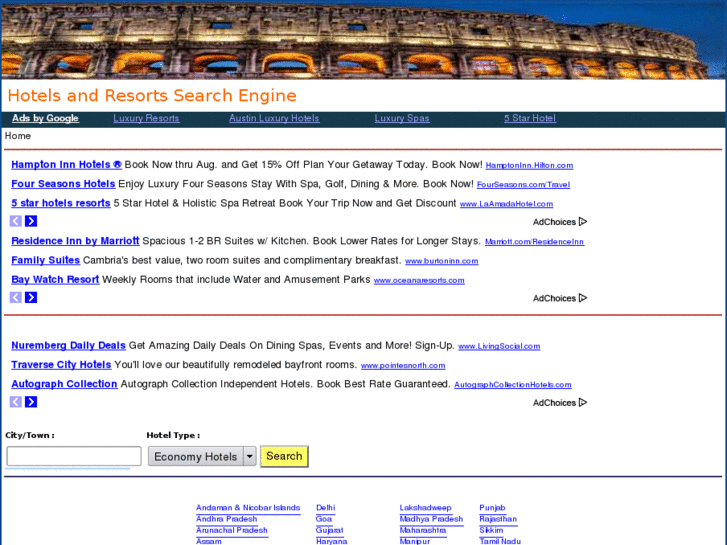Click next arrow below Bay Watch Resort ad
This screenshot has width=727, height=545.
[x=31, y=297]
